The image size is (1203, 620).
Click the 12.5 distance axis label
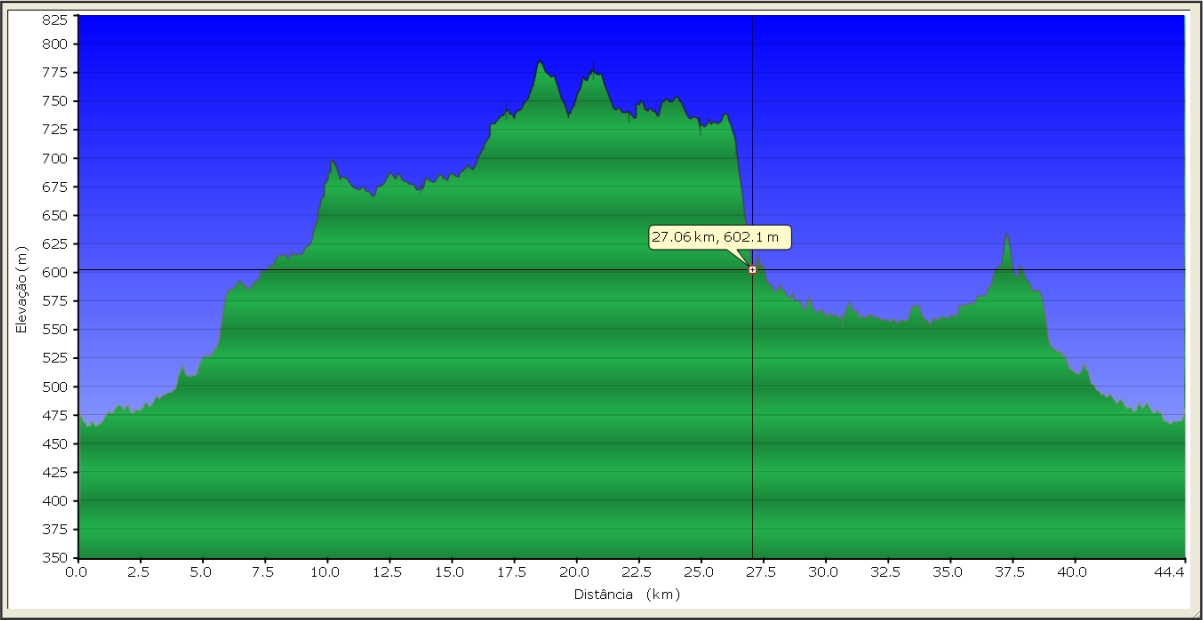(x=388, y=573)
